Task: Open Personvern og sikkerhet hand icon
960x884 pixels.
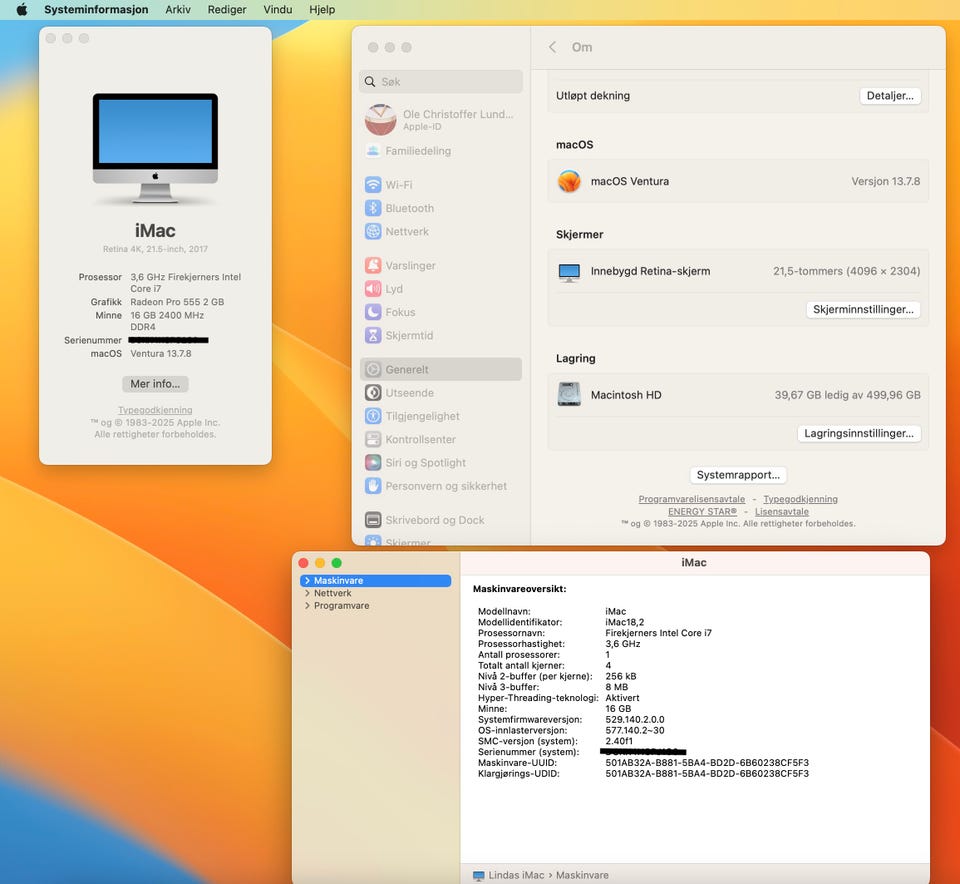Action: (373, 486)
